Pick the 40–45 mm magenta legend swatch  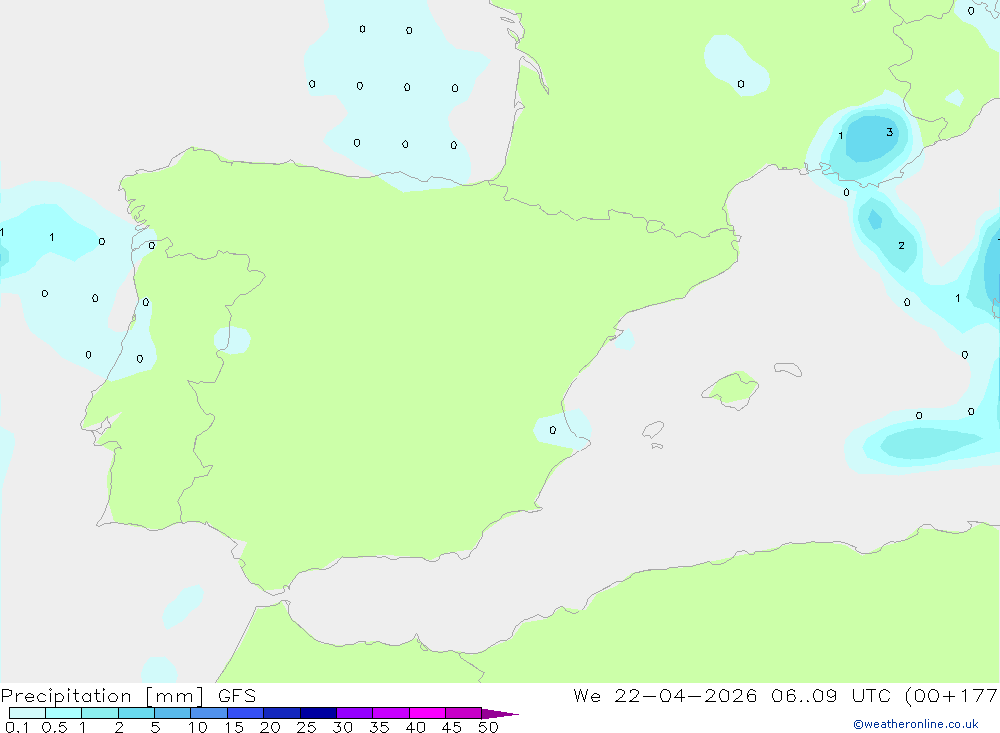click(427, 713)
